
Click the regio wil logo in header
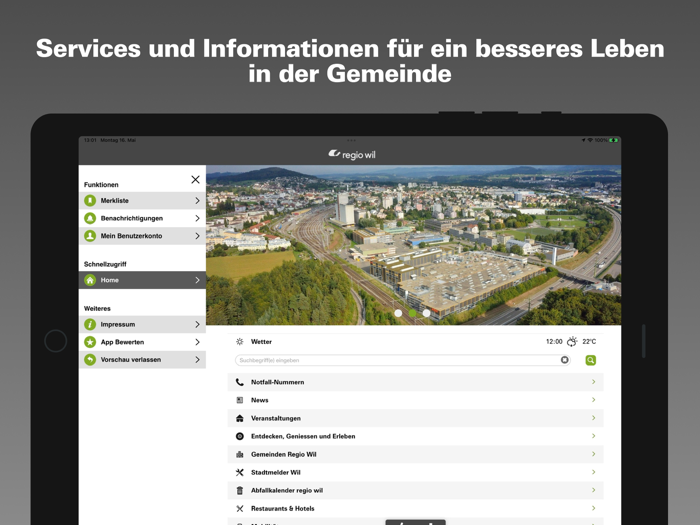point(352,154)
